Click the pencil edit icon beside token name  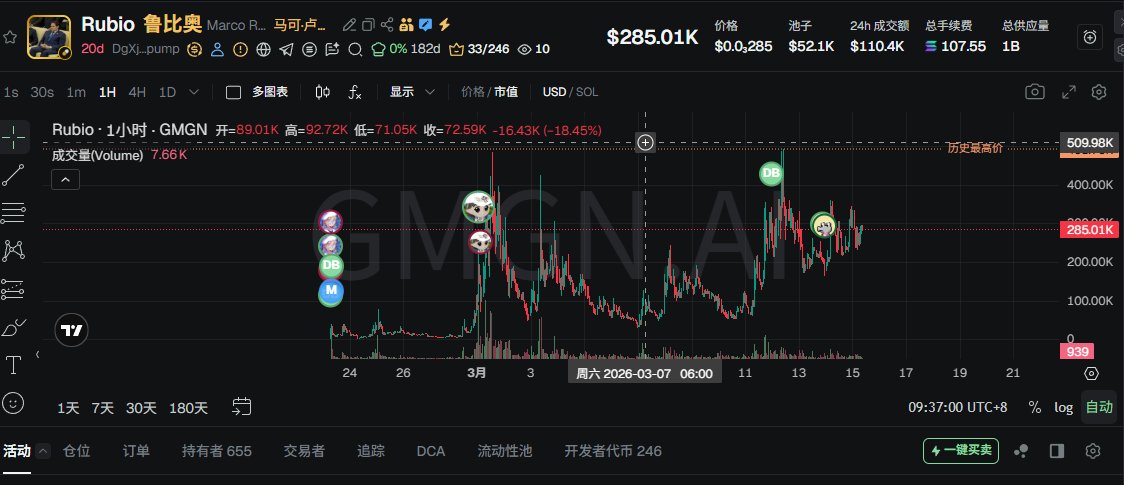349,25
